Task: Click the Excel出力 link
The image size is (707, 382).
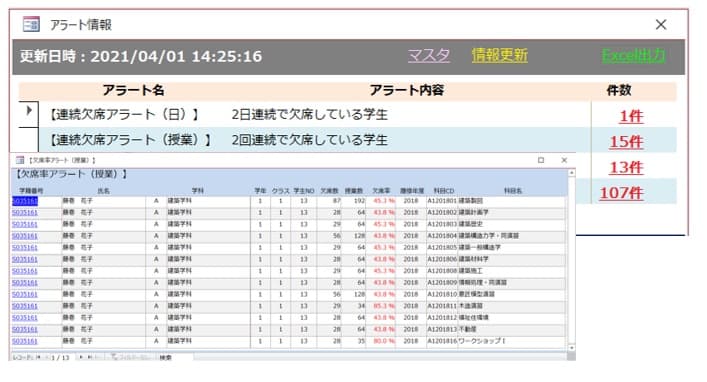Action: pos(634,55)
